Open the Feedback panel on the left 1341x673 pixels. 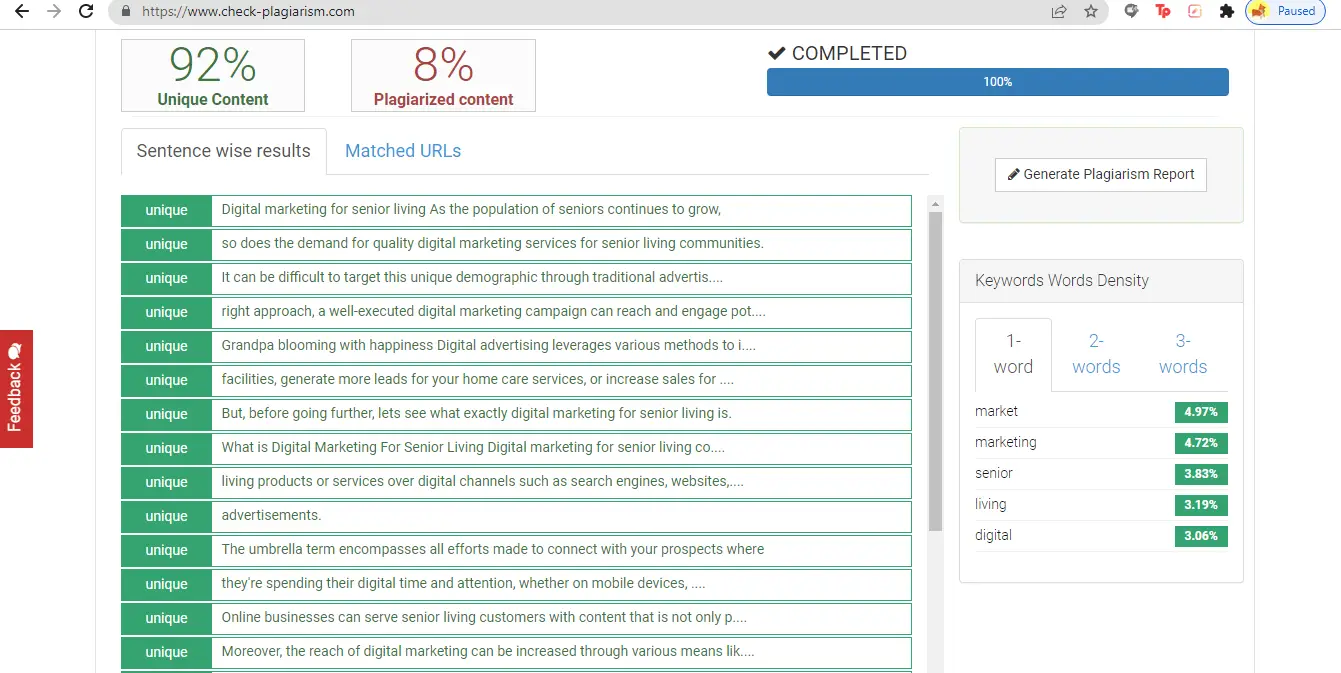coord(14,388)
